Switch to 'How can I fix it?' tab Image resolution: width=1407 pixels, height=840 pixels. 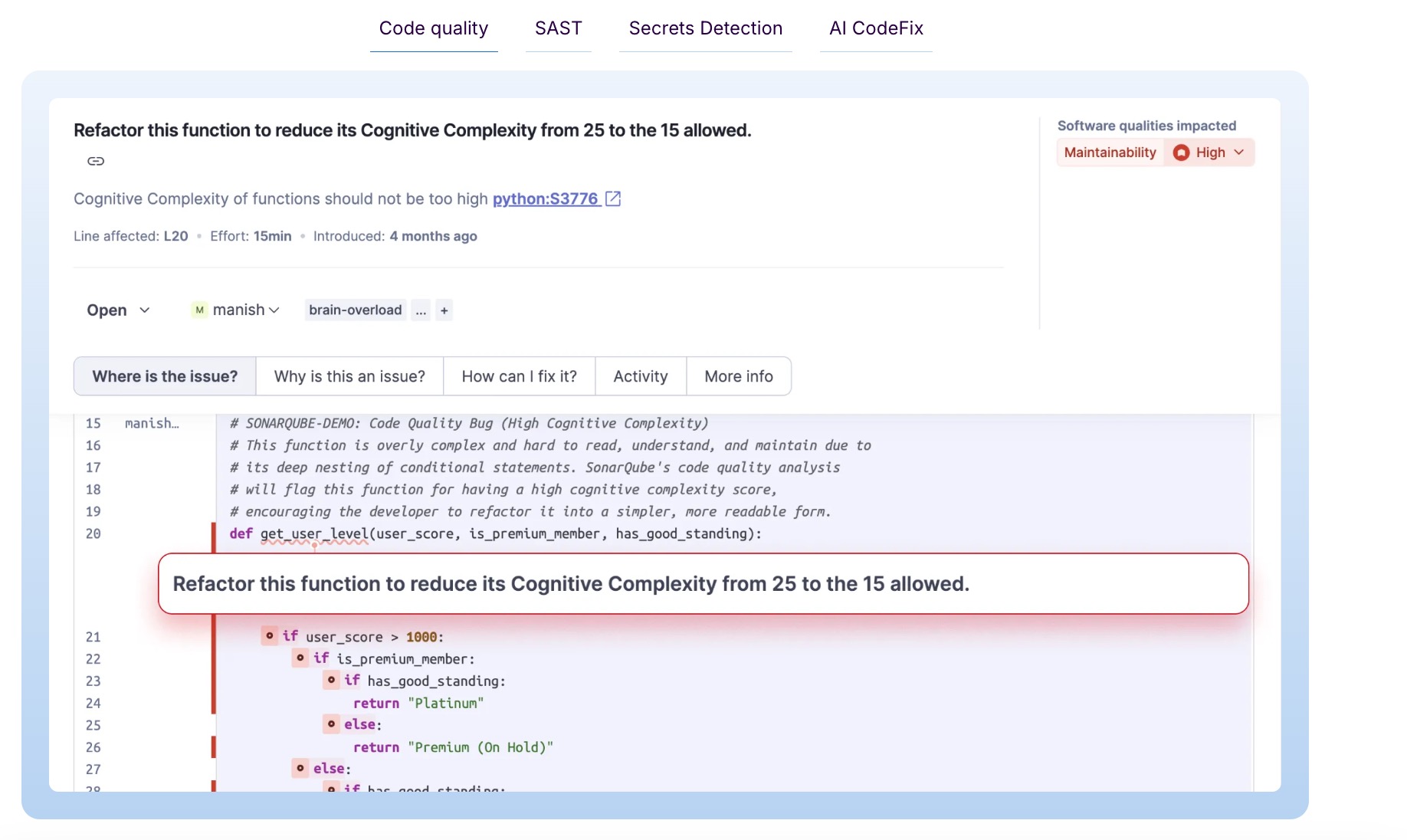click(519, 376)
